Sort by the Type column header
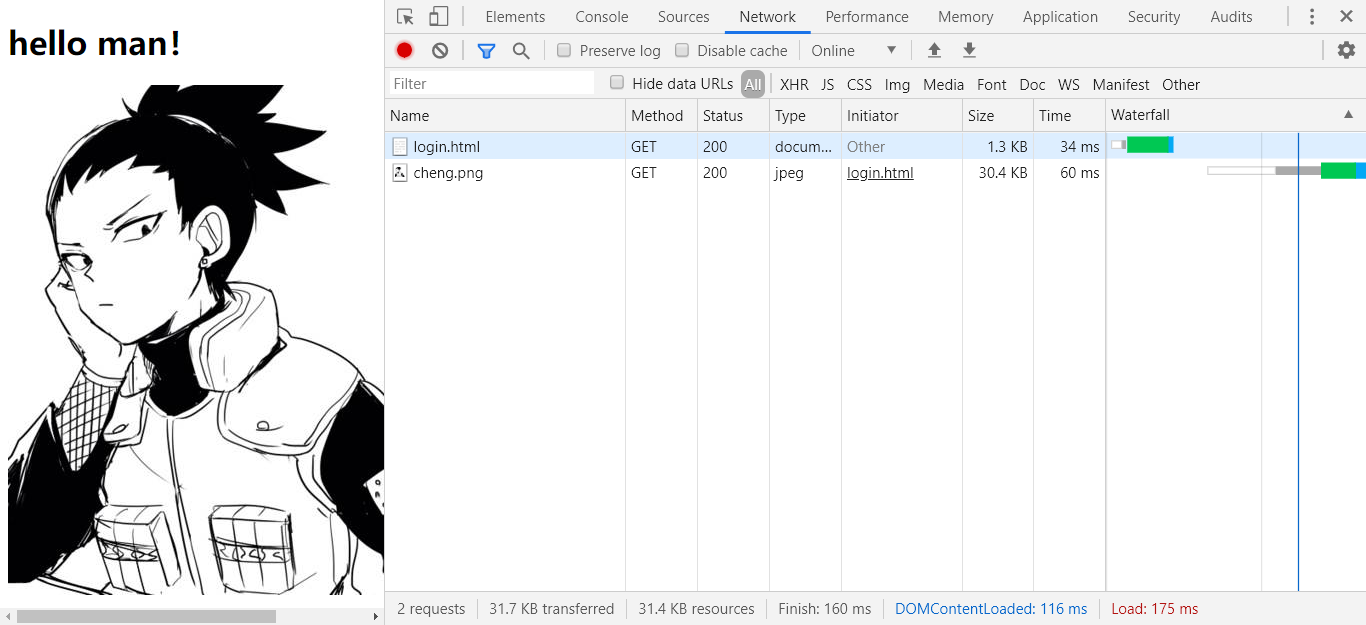The image size is (1366, 625). [x=805, y=116]
